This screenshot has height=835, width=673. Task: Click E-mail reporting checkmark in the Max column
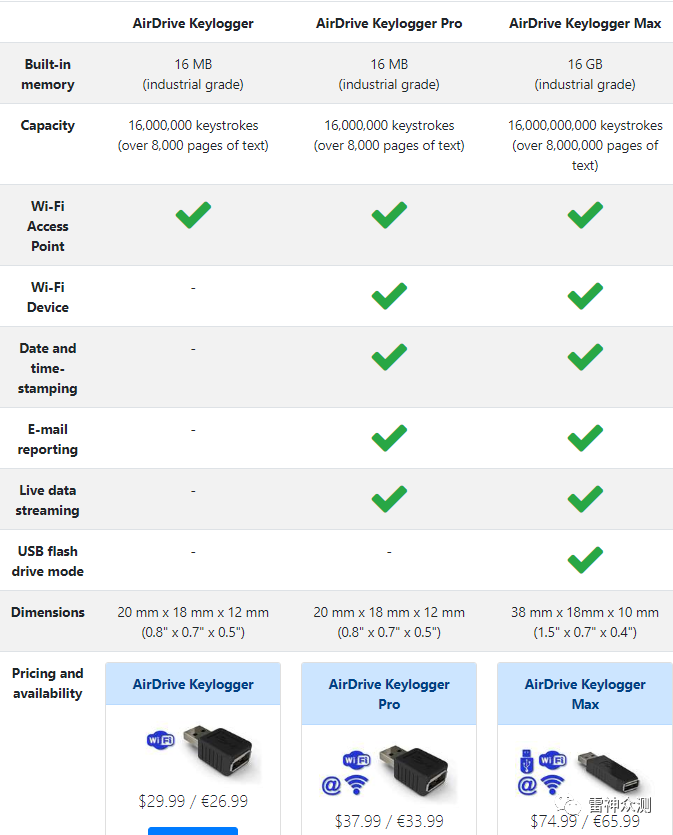[585, 438]
